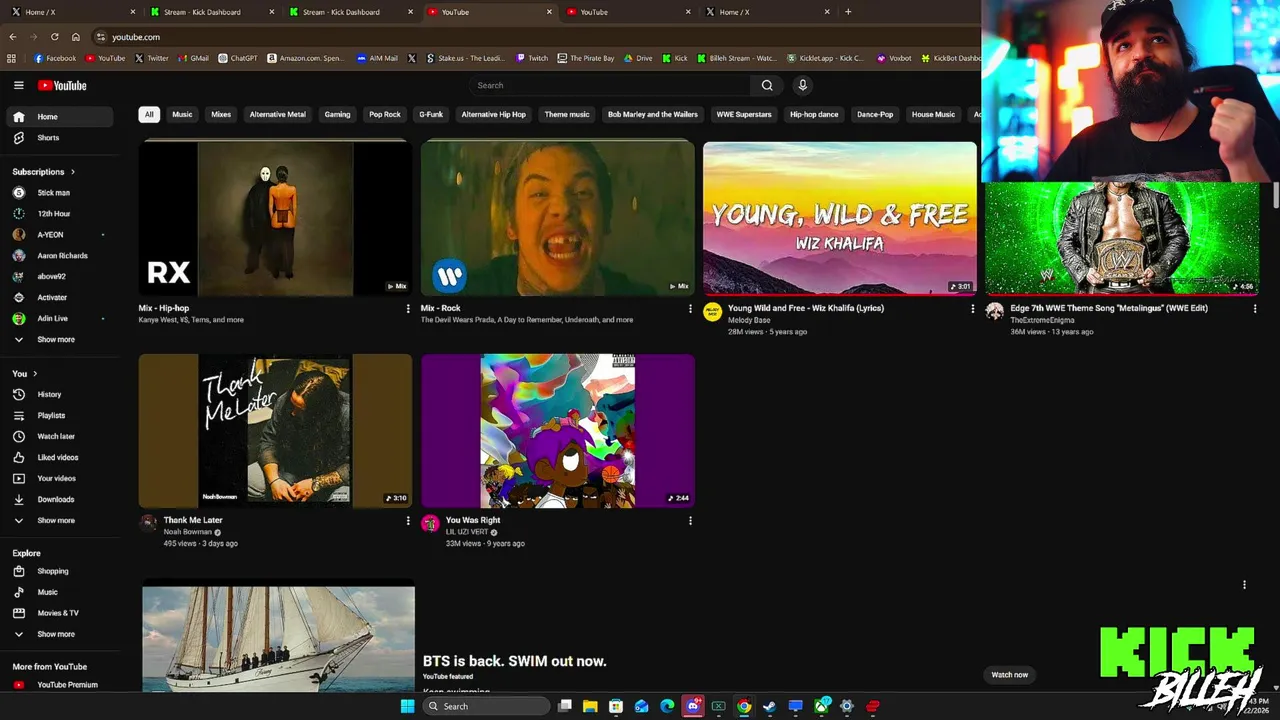This screenshot has height=720, width=1280.
Task: Open the Subscriptions heading chevron
Action: point(72,172)
